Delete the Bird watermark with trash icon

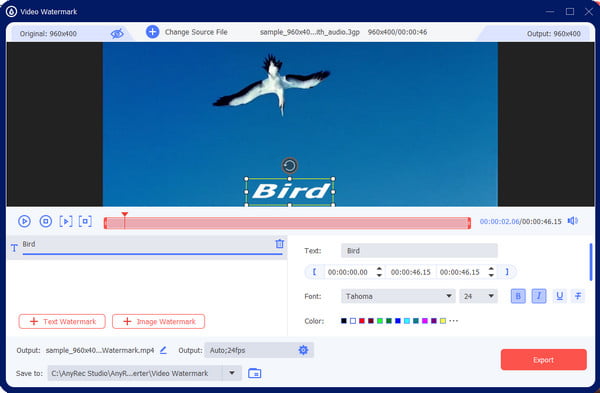[x=280, y=244]
